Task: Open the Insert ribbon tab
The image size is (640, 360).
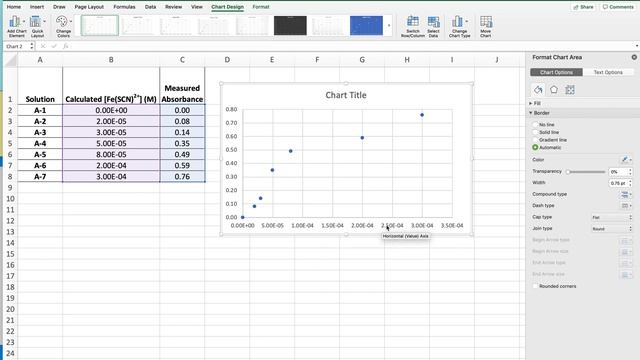Action: 37,7
